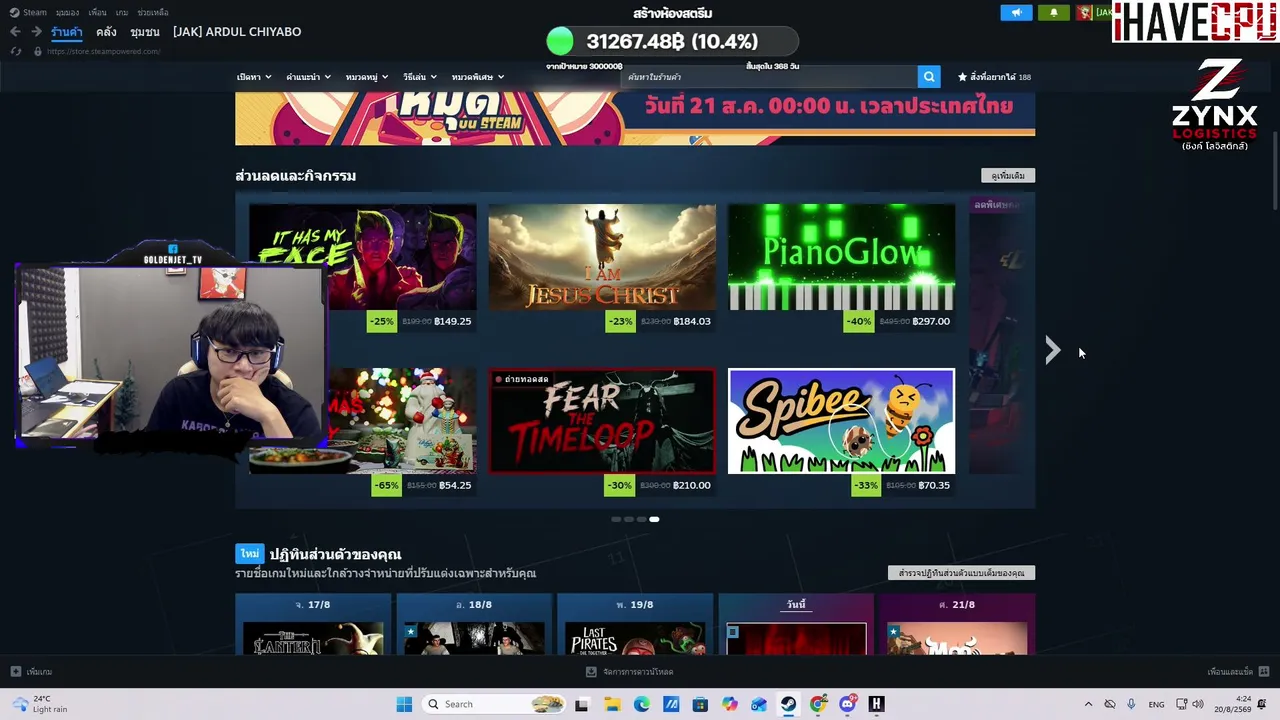Open the Spibee game card

tap(841, 432)
